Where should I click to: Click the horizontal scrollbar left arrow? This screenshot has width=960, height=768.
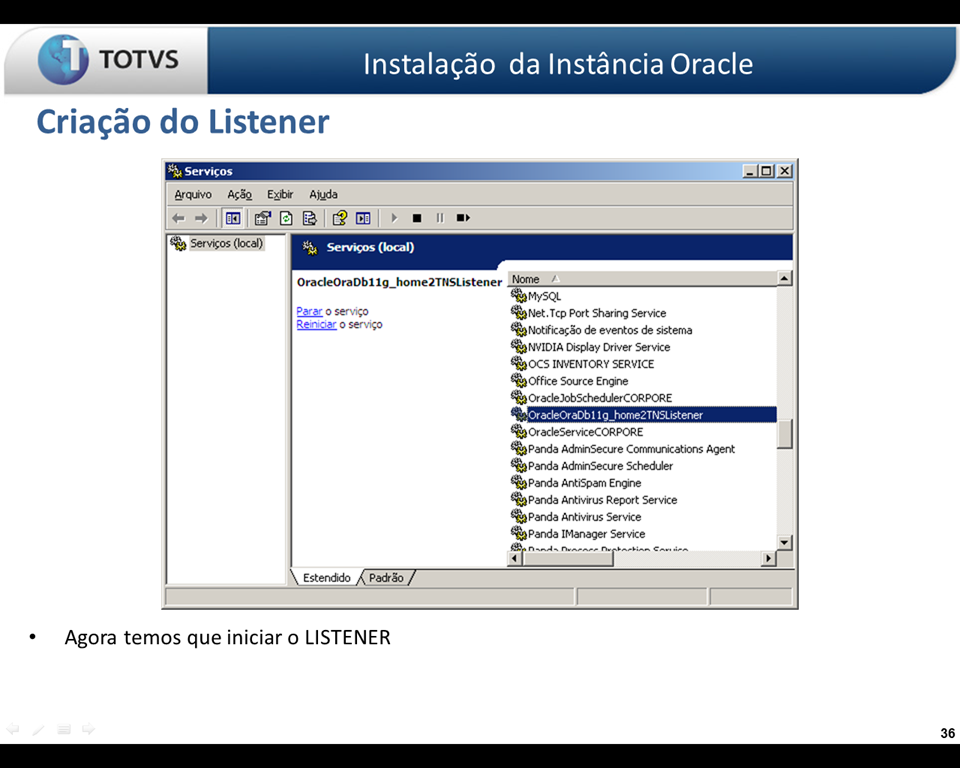[x=515, y=559]
